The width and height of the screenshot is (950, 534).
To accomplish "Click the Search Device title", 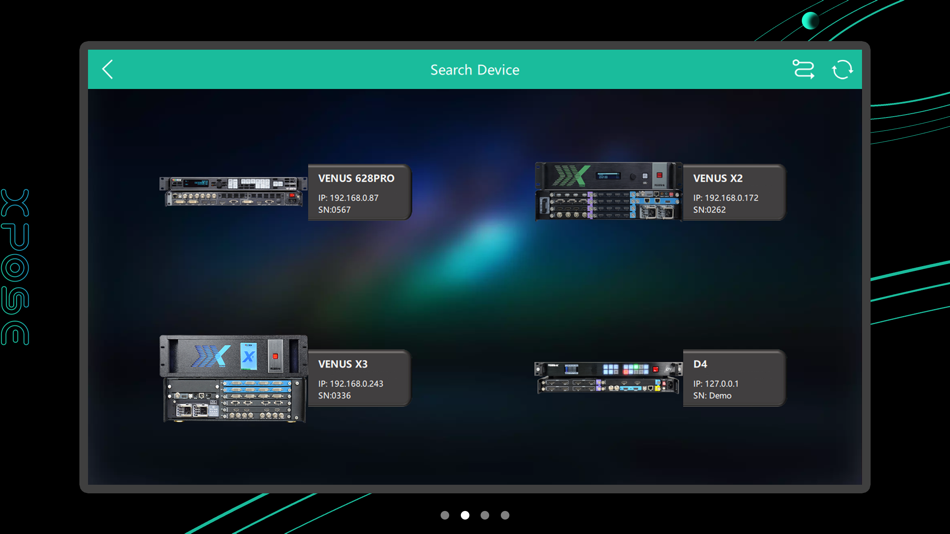I will tap(475, 70).
